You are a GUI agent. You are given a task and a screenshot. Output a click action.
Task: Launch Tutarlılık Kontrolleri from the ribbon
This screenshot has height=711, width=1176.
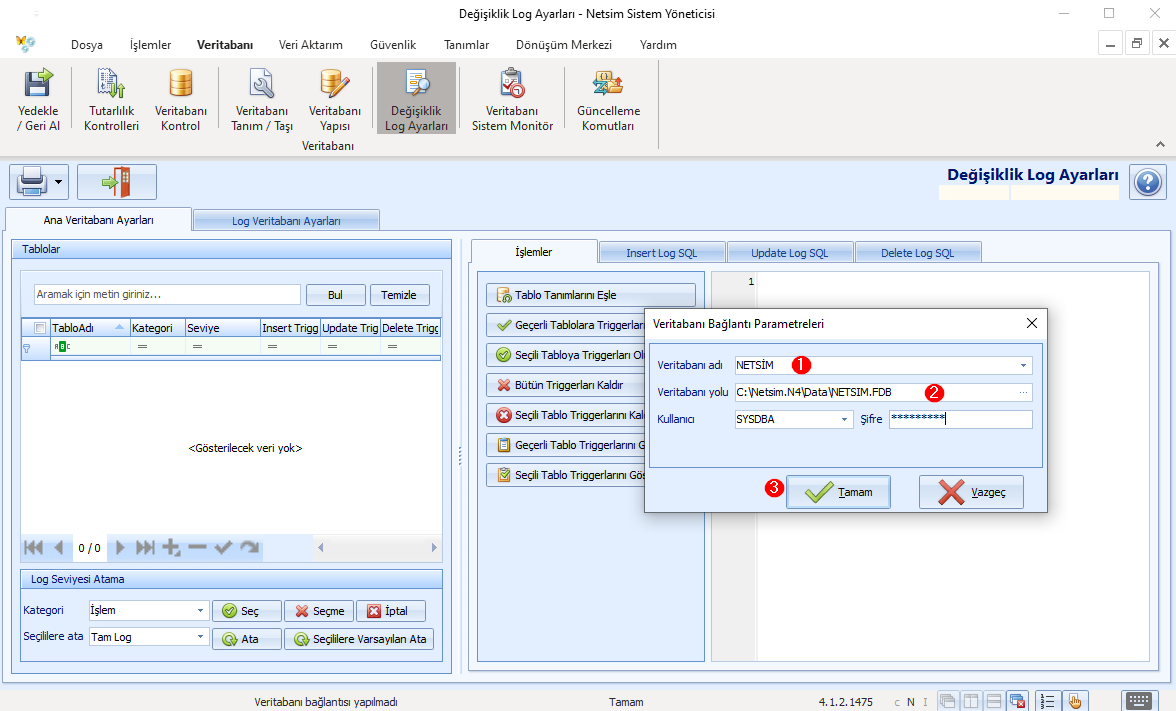click(x=111, y=100)
